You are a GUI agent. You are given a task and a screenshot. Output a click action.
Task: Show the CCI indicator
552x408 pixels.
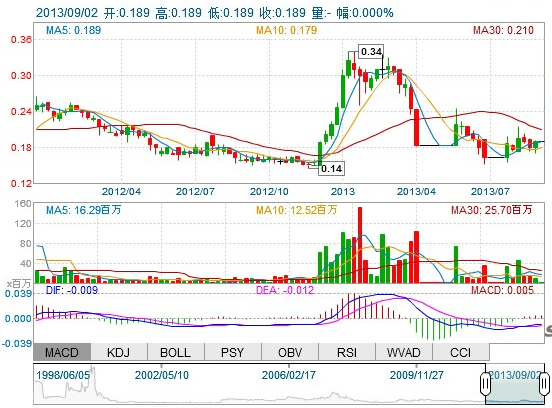(x=460, y=352)
